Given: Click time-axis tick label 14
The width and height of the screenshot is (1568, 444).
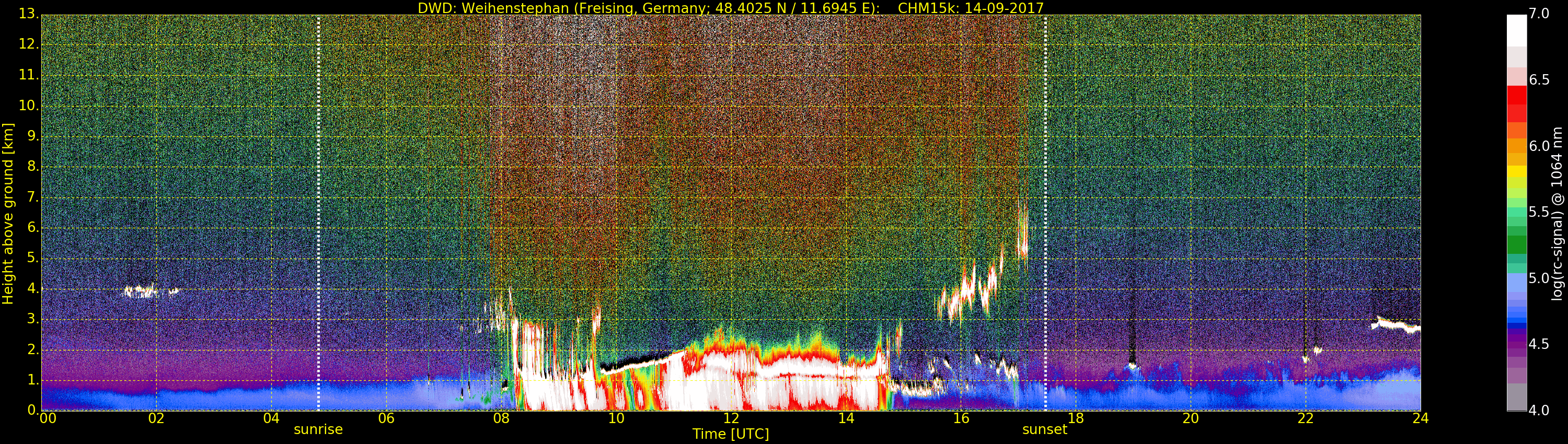Looking at the screenshot, I should pos(846,418).
